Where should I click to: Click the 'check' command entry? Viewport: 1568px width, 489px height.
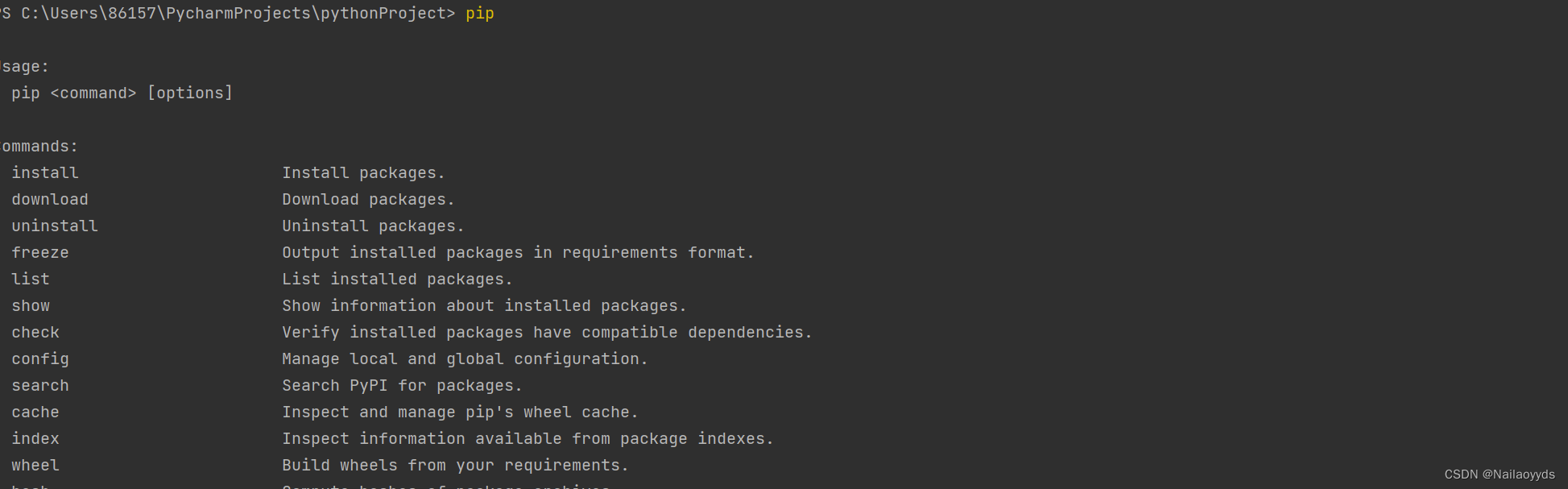pyautogui.click(x=35, y=332)
